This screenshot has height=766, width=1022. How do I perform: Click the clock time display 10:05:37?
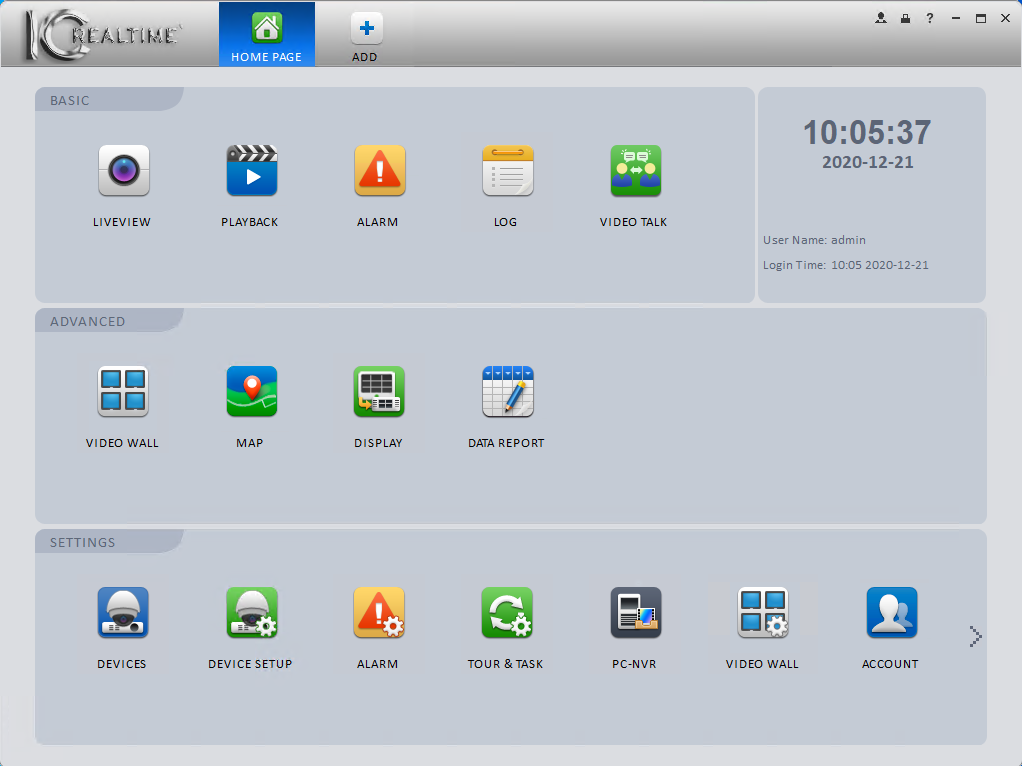coord(867,132)
